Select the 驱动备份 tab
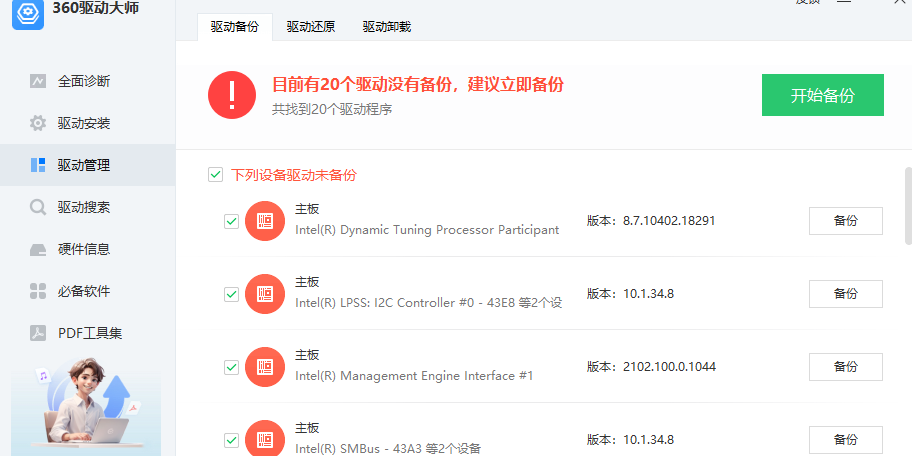 (234, 27)
